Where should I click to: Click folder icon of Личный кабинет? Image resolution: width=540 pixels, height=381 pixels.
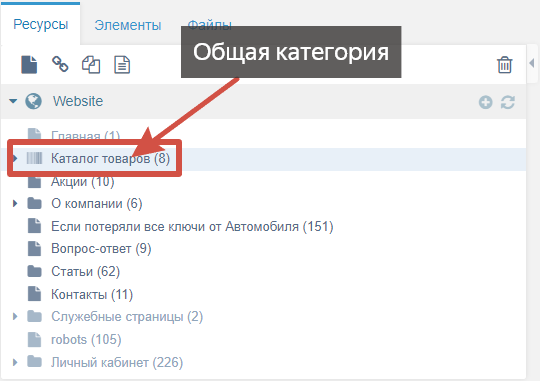(x=34, y=362)
